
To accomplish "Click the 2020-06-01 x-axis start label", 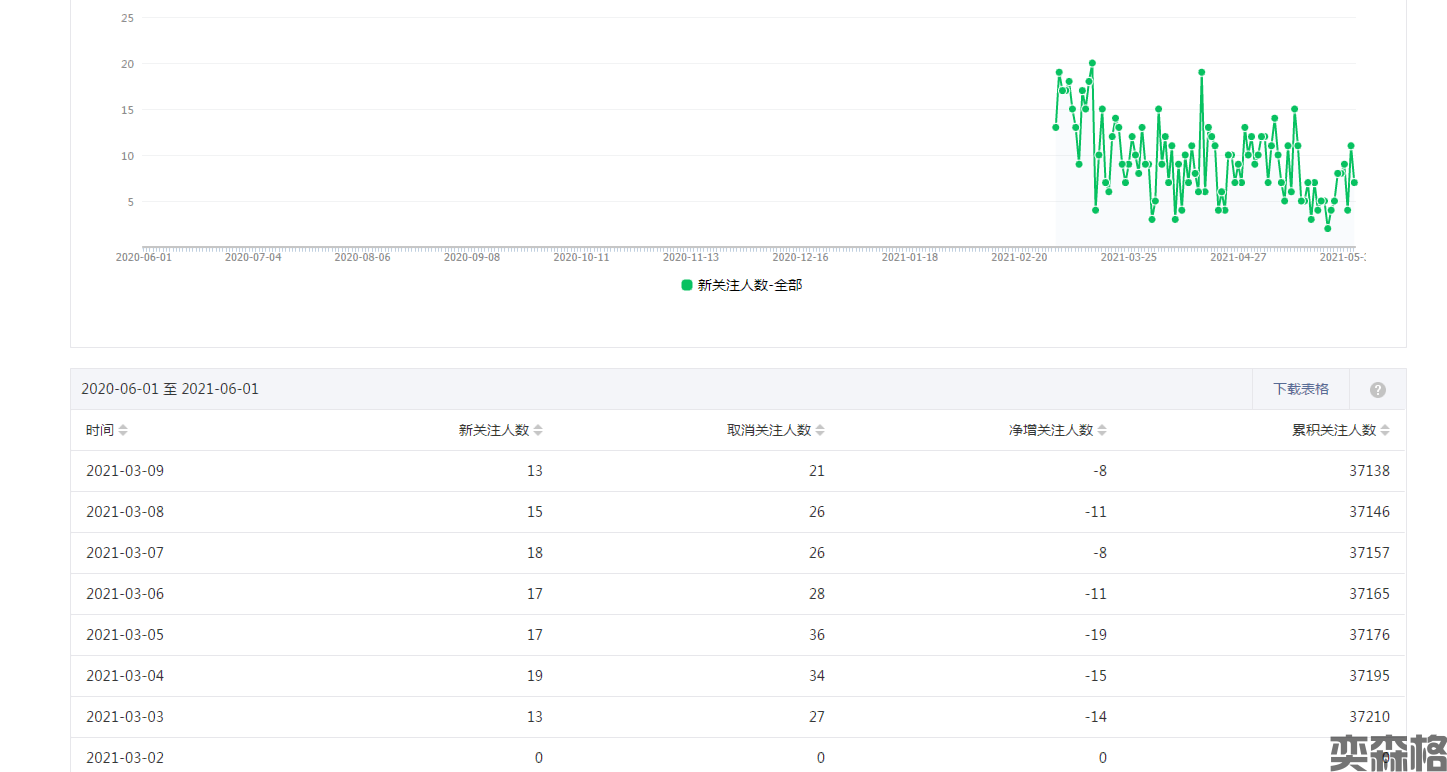I will pyautogui.click(x=143, y=257).
